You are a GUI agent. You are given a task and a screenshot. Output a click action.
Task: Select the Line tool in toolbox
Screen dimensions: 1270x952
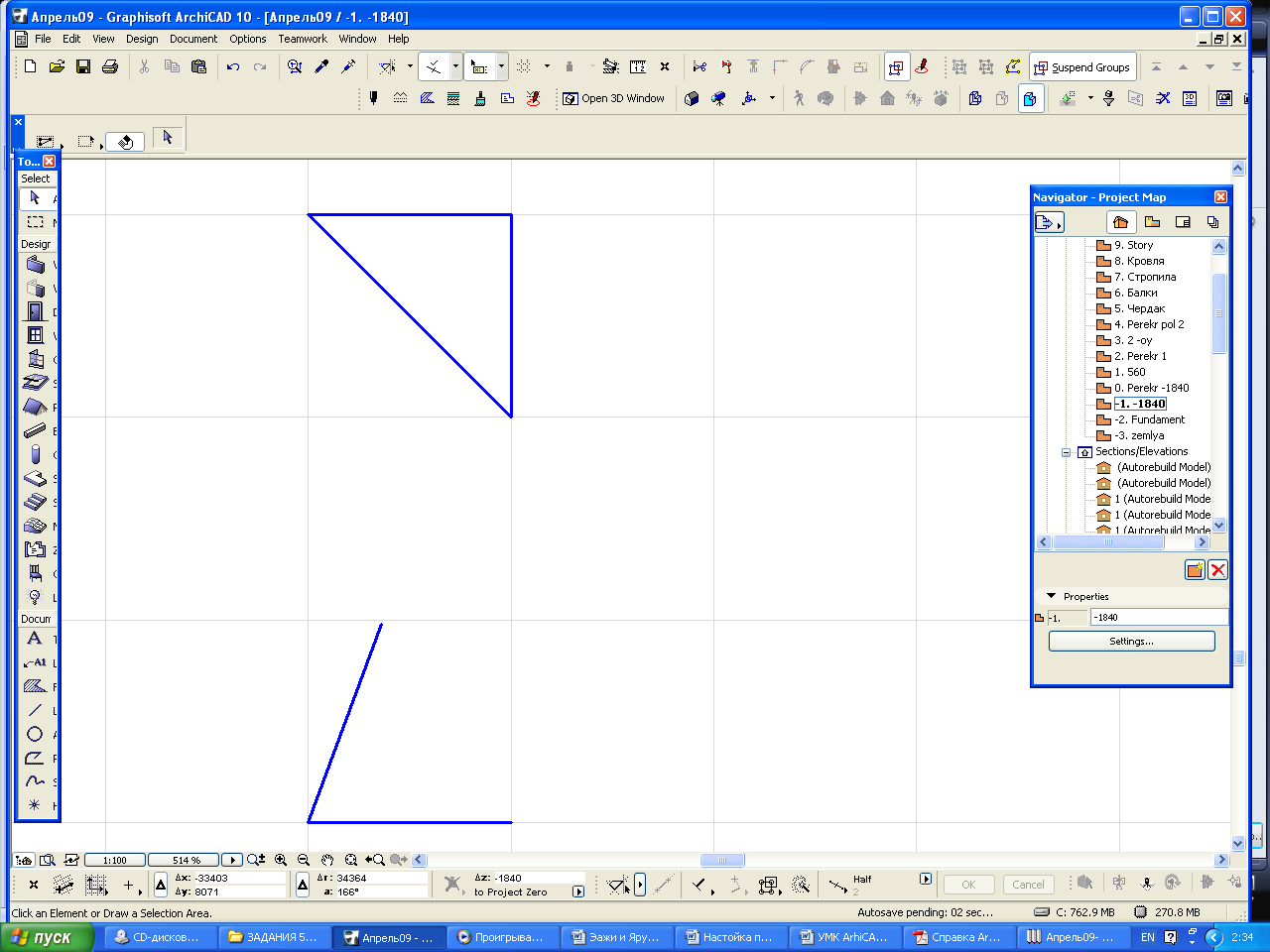point(35,710)
